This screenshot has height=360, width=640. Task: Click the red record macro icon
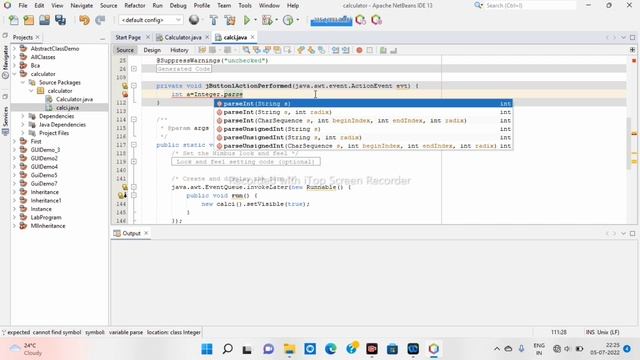(359, 50)
